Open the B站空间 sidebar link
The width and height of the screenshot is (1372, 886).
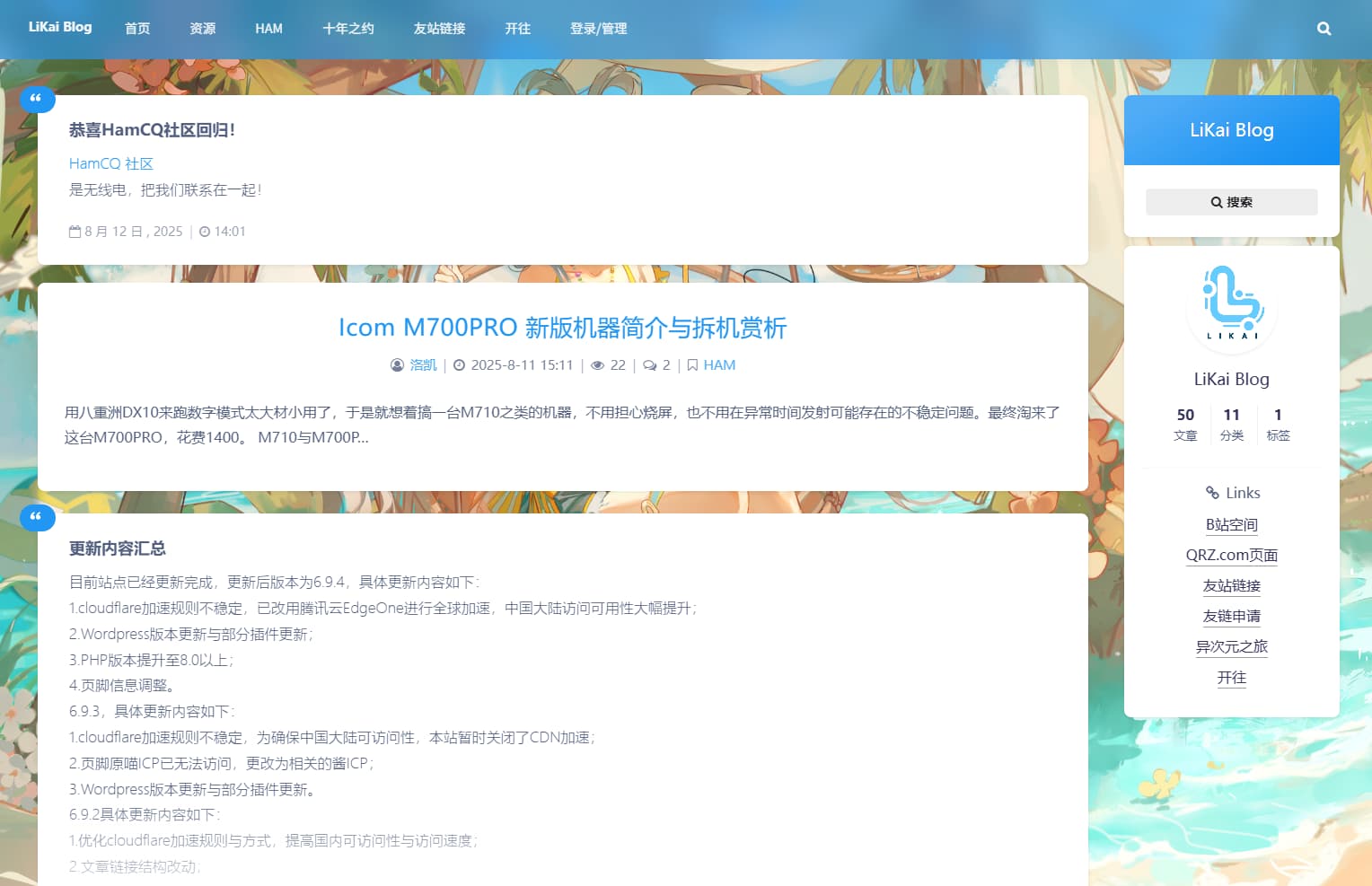click(1231, 525)
